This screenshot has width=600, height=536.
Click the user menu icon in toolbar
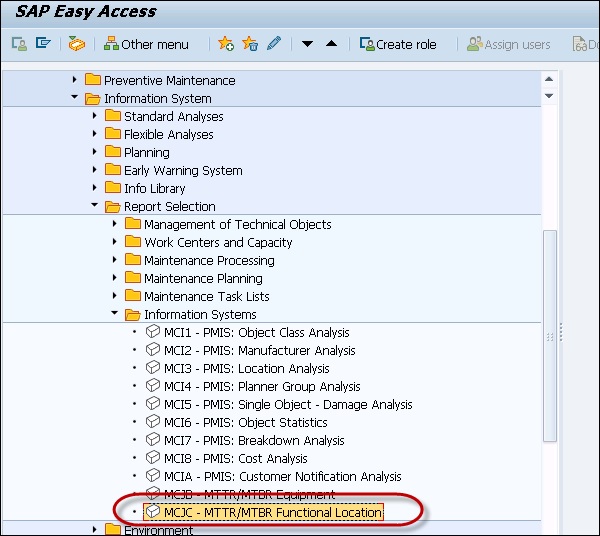point(19,44)
